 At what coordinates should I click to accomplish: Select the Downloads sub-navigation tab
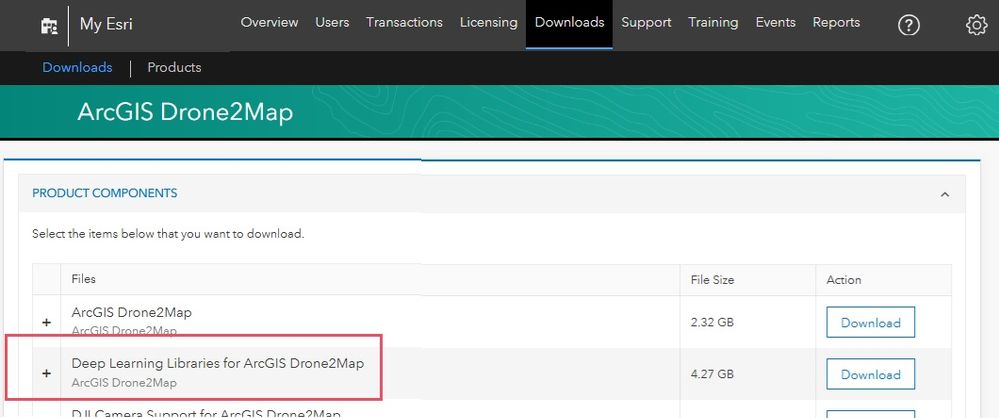(x=77, y=68)
